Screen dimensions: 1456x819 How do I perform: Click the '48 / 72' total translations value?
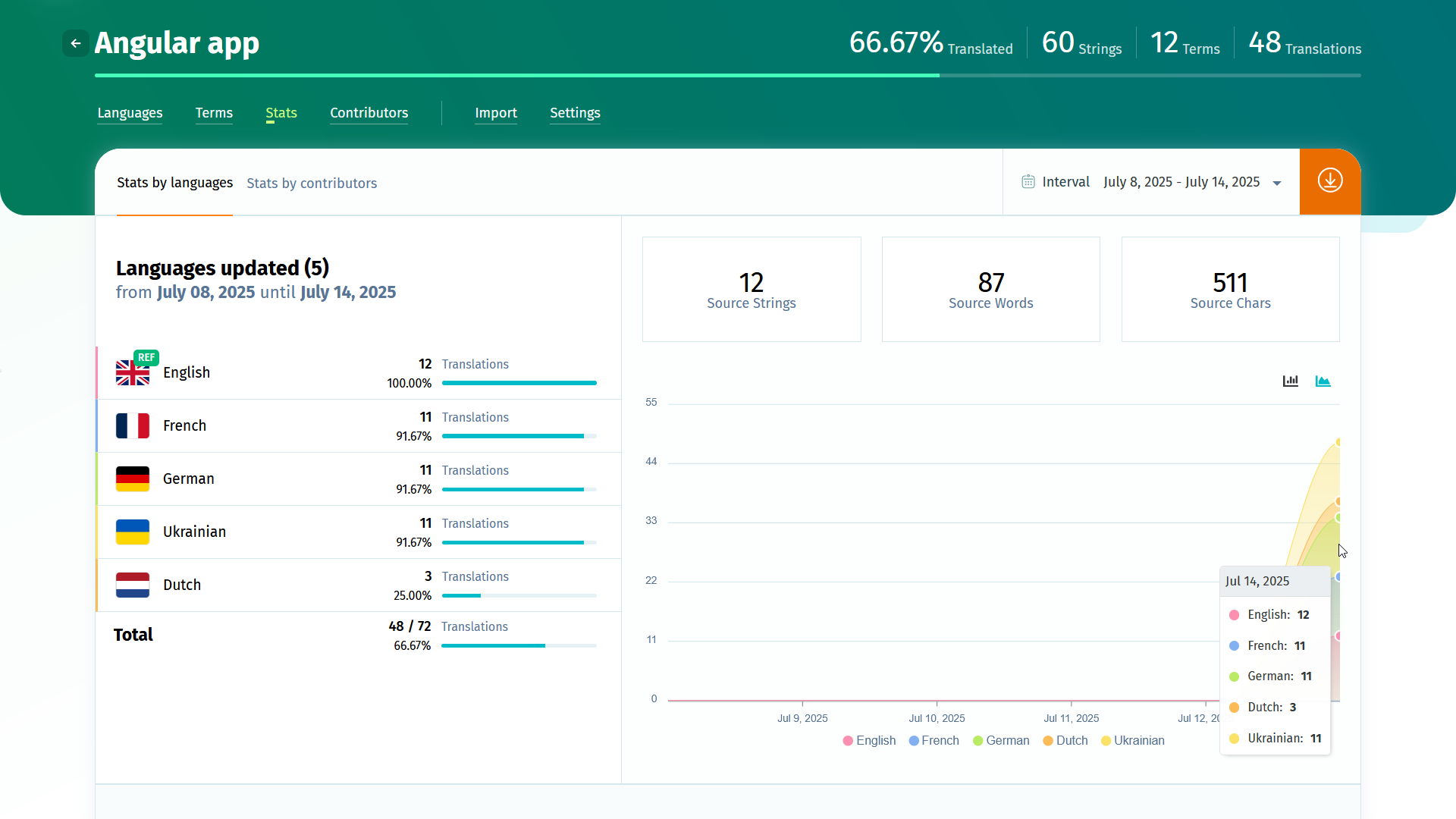click(x=409, y=626)
